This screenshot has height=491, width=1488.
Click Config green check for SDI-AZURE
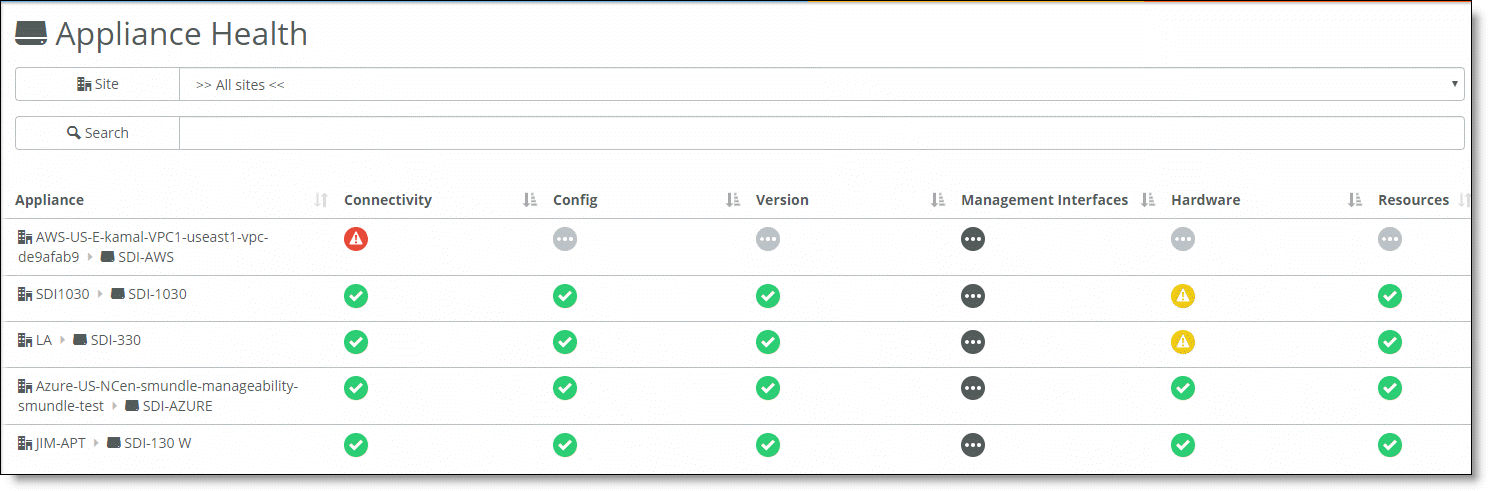(565, 388)
